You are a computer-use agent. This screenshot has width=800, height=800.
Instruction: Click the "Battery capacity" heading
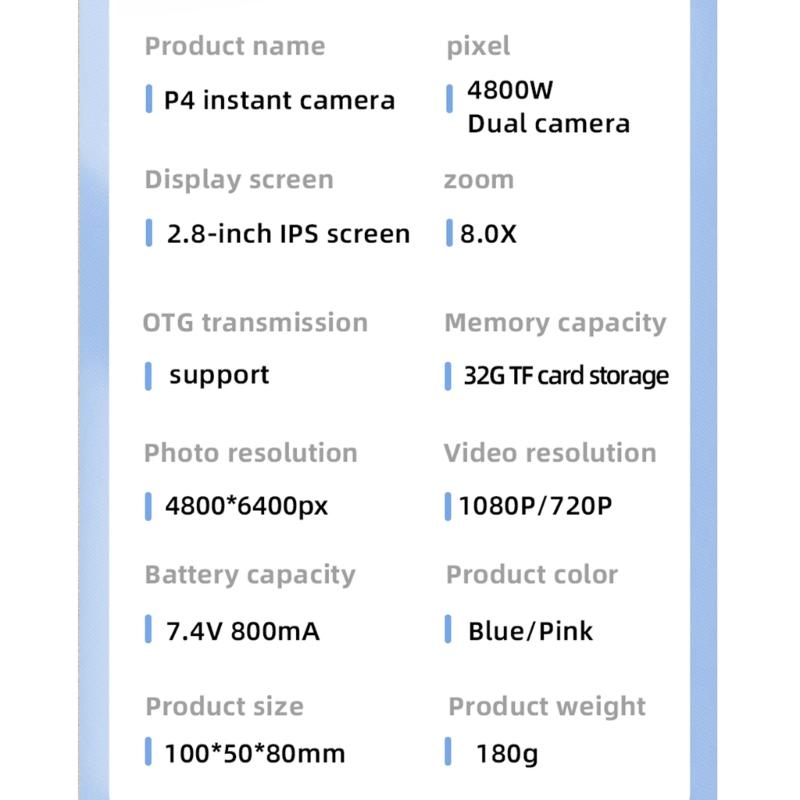click(250, 575)
